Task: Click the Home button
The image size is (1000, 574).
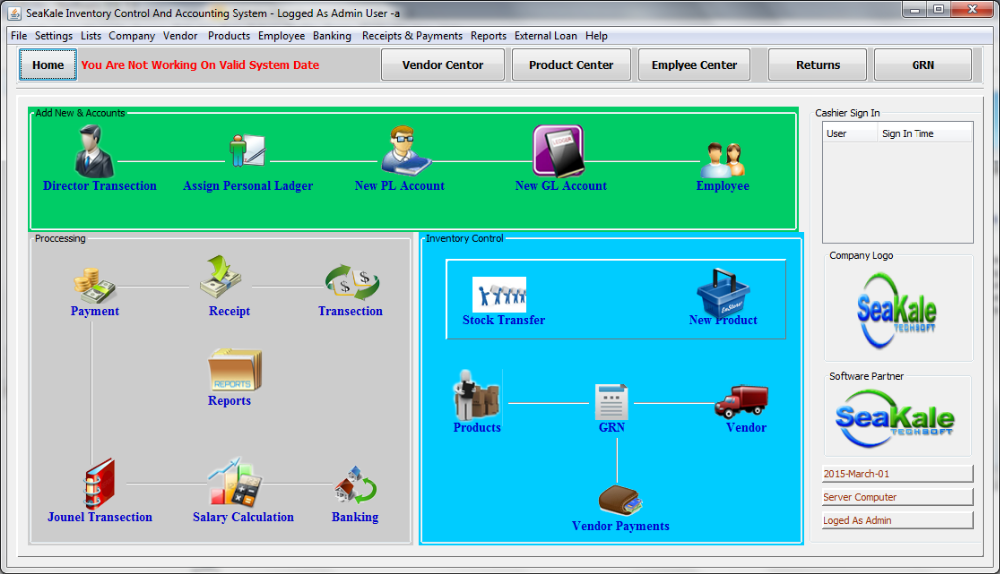Action: (x=48, y=64)
